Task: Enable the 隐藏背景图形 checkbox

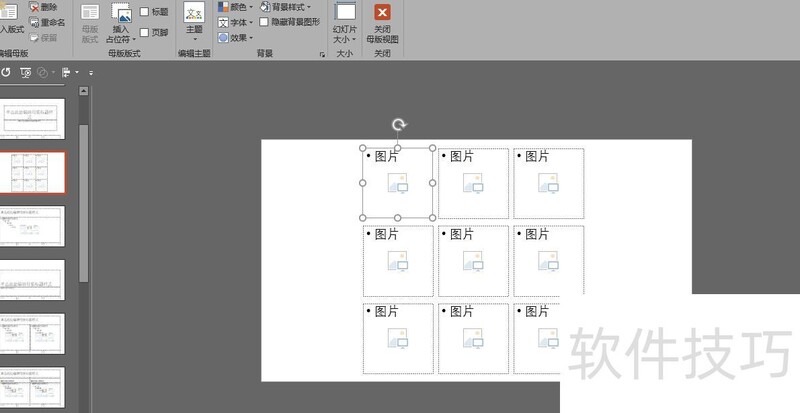Action: point(264,22)
